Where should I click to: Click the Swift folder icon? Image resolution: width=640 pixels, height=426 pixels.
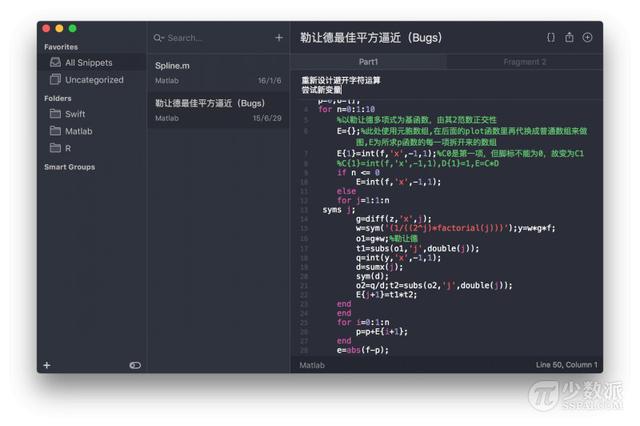point(55,114)
